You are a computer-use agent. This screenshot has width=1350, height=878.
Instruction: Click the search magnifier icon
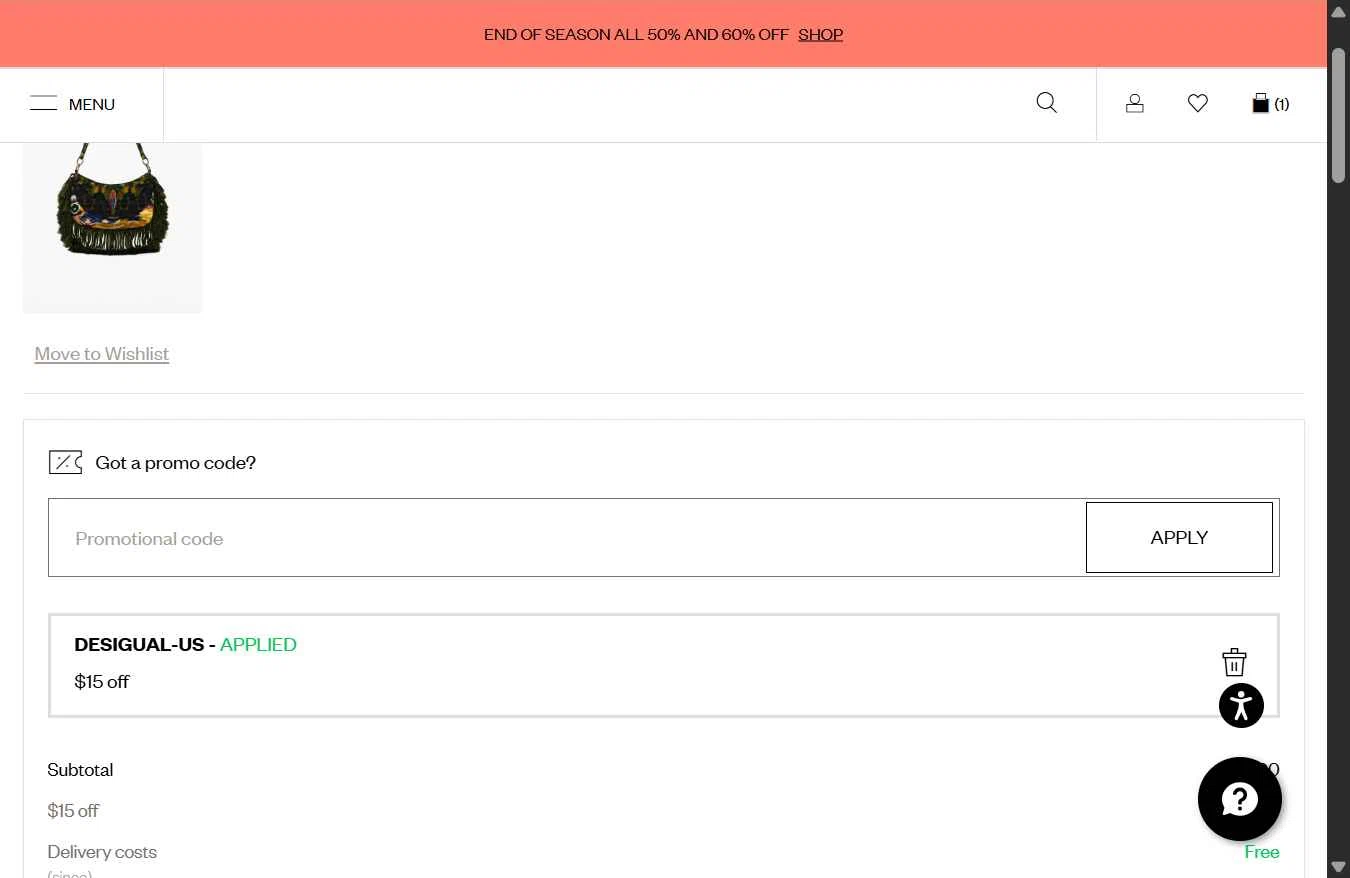coord(1046,103)
